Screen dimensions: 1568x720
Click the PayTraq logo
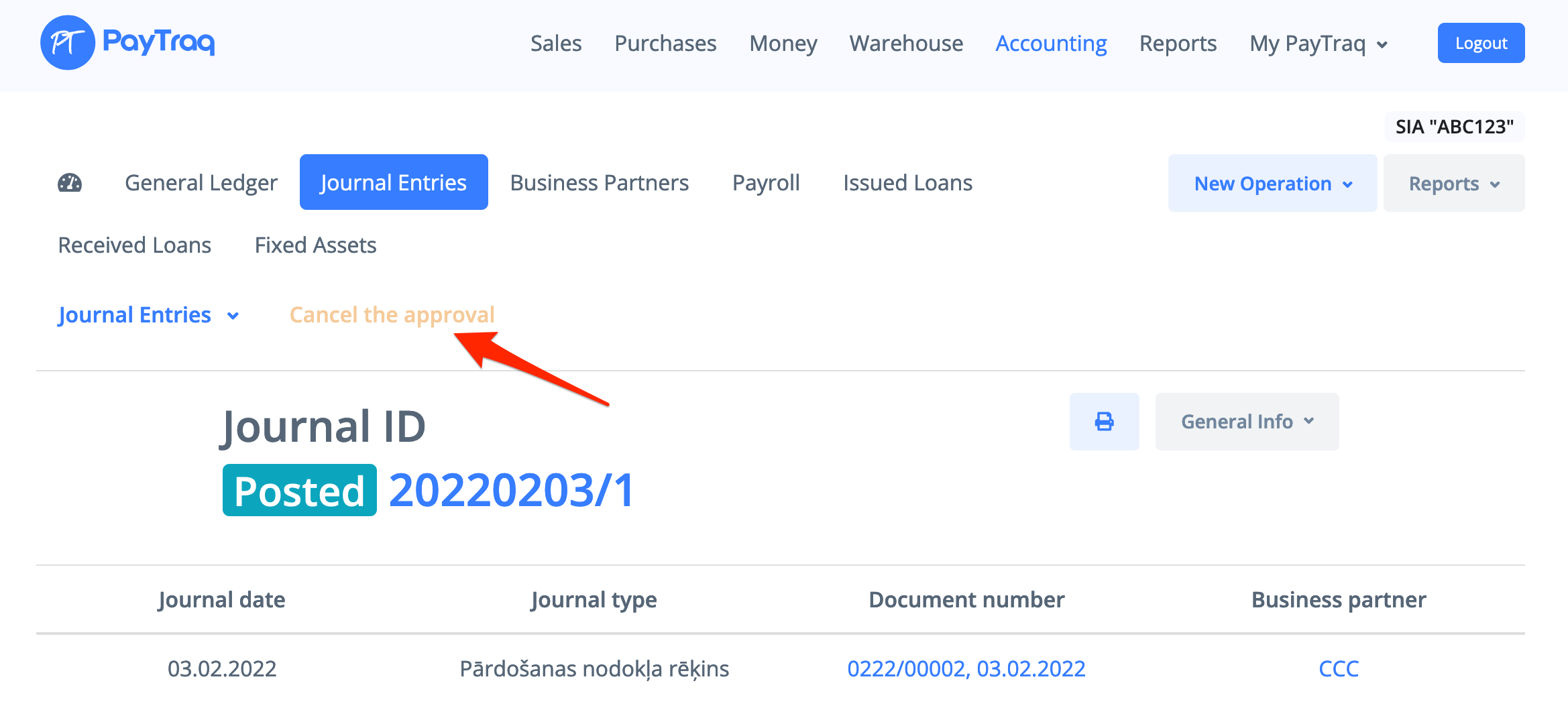127,42
